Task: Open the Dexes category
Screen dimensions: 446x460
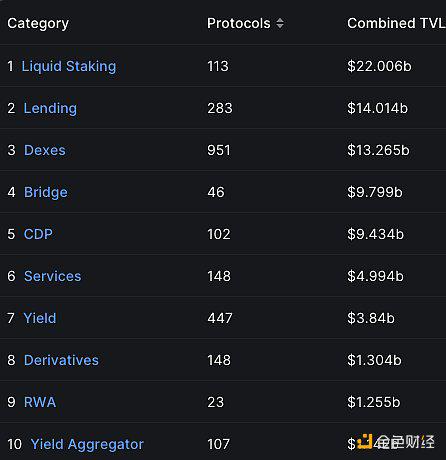Action: (45, 150)
